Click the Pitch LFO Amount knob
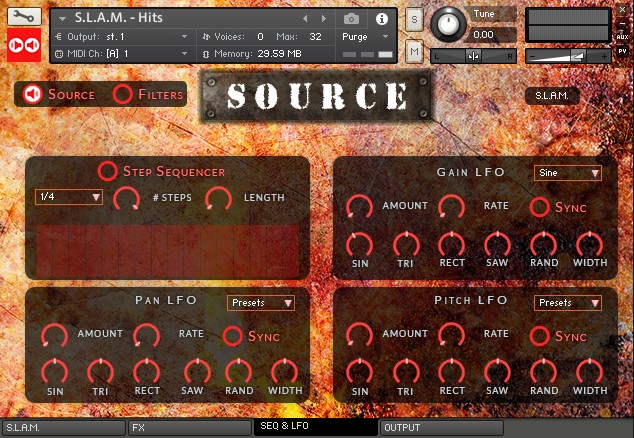634x438 pixels. [x=359, y=335]
